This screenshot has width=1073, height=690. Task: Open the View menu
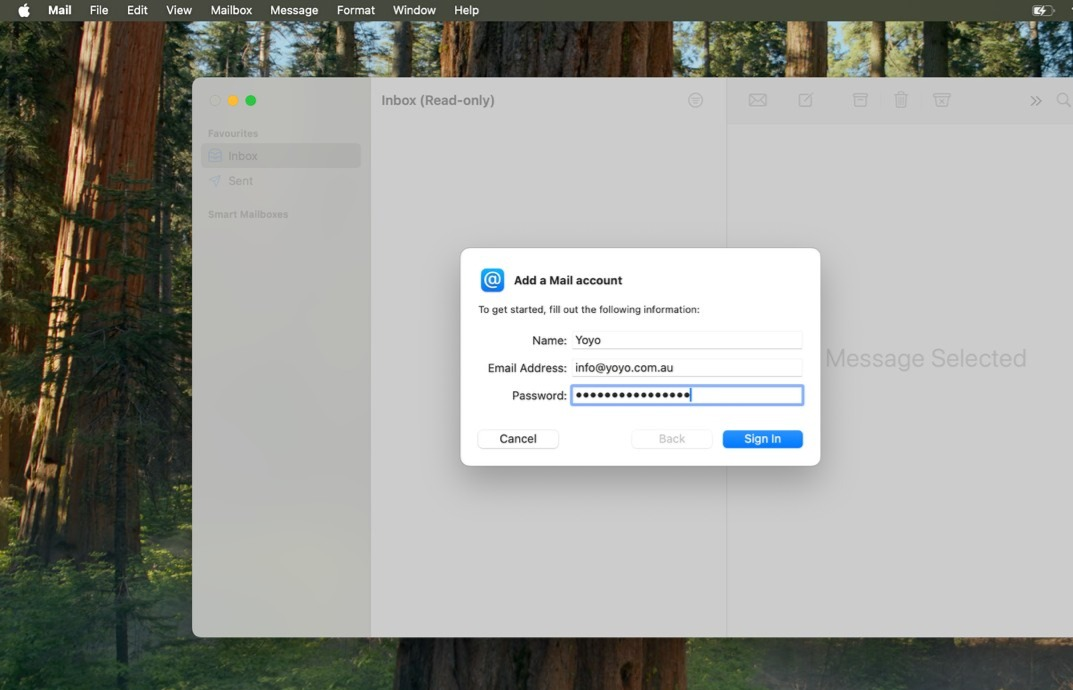[179, 10]
